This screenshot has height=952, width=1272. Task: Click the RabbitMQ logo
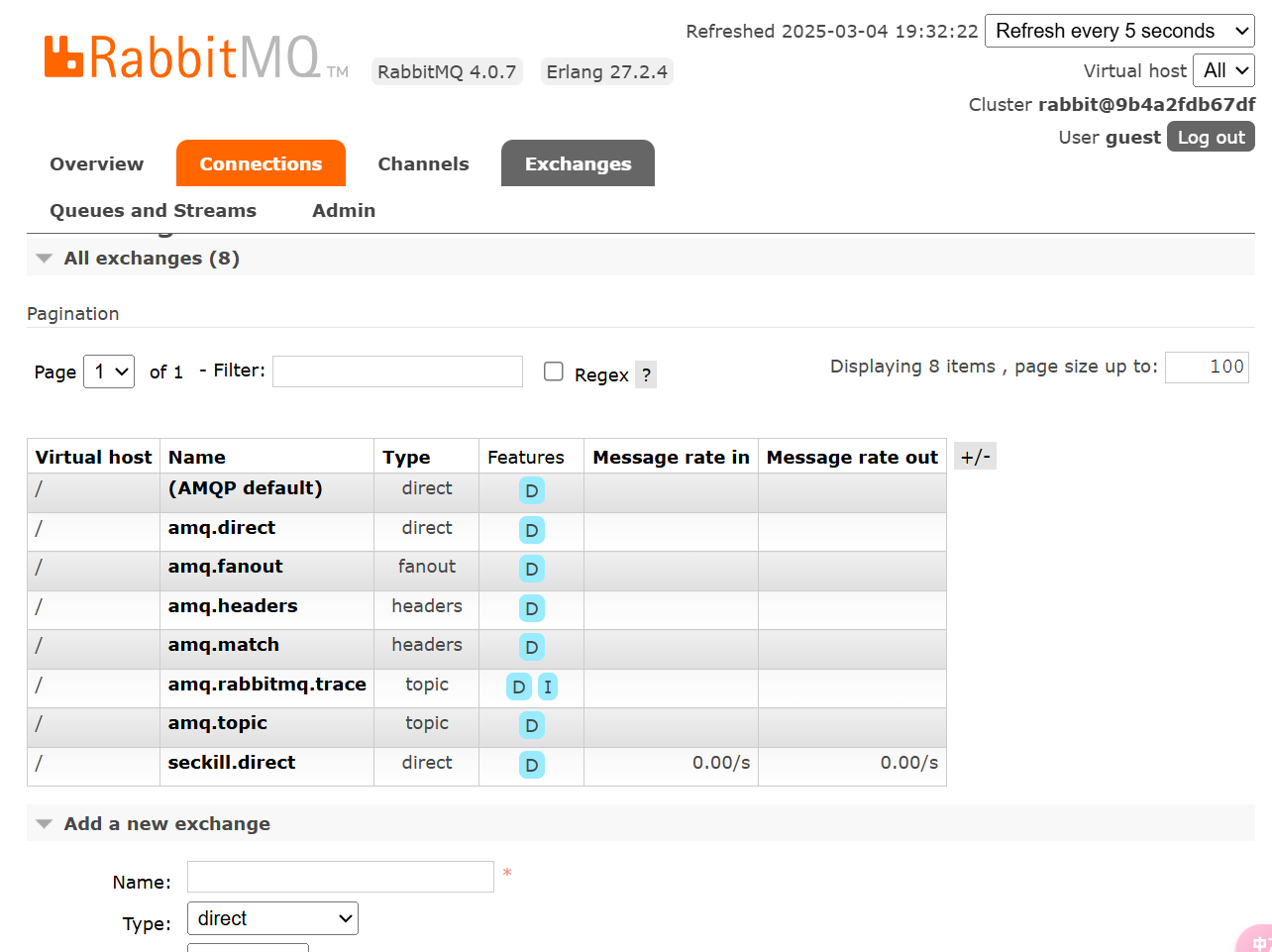[196, 57]
